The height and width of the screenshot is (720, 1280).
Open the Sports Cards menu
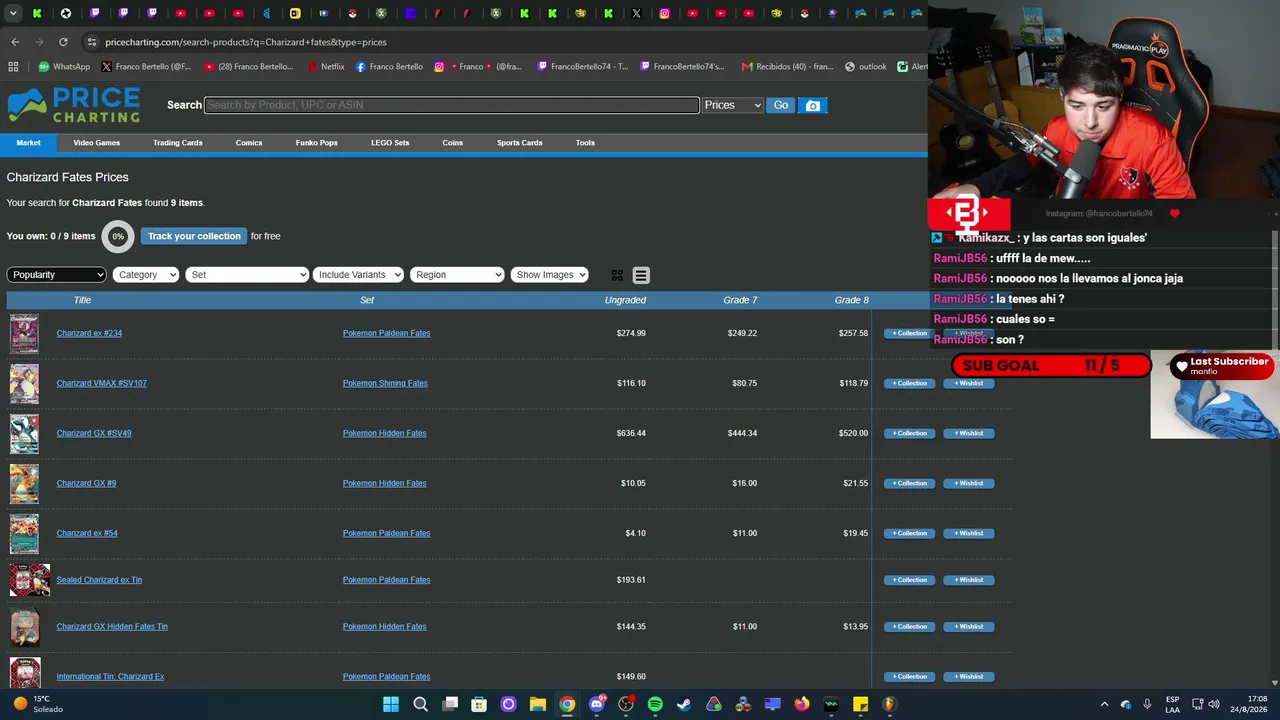pyautogui.click(x=520, y=143)
